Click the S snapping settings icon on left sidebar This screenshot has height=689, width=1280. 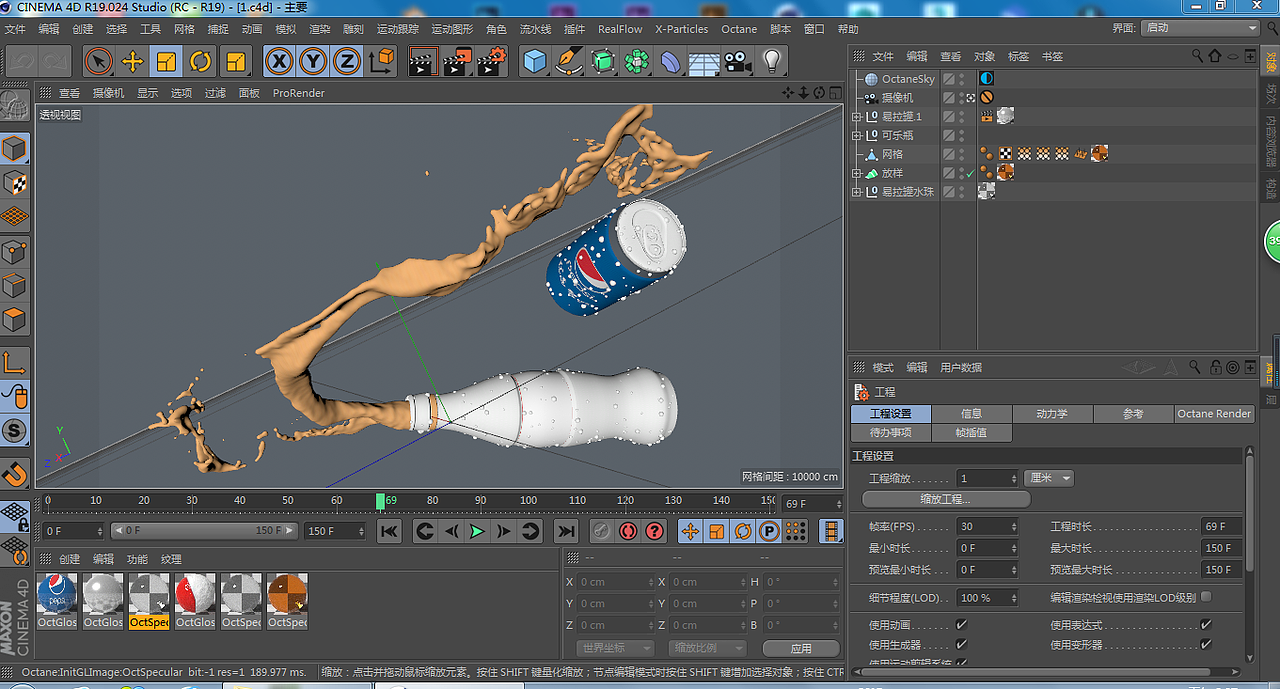click(14, 431)
